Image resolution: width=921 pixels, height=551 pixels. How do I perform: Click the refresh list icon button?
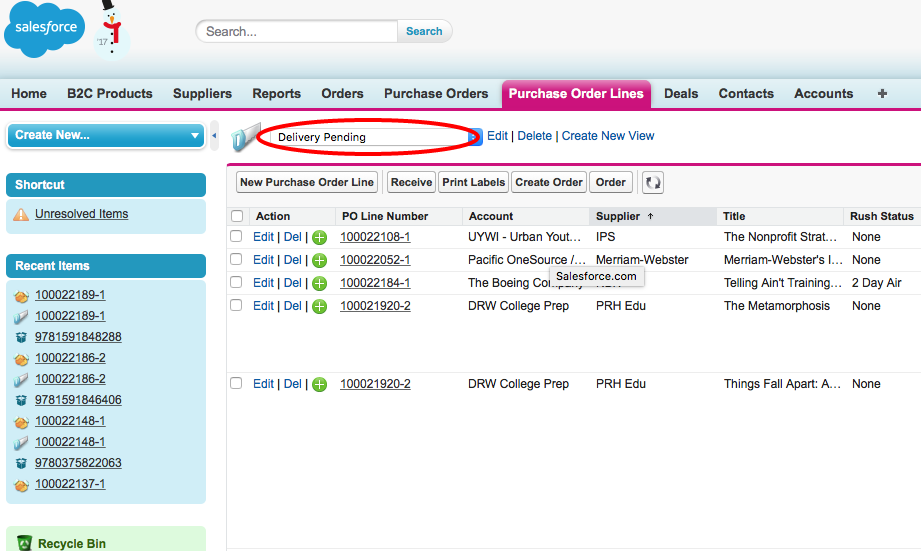click(x=653, y=183)
